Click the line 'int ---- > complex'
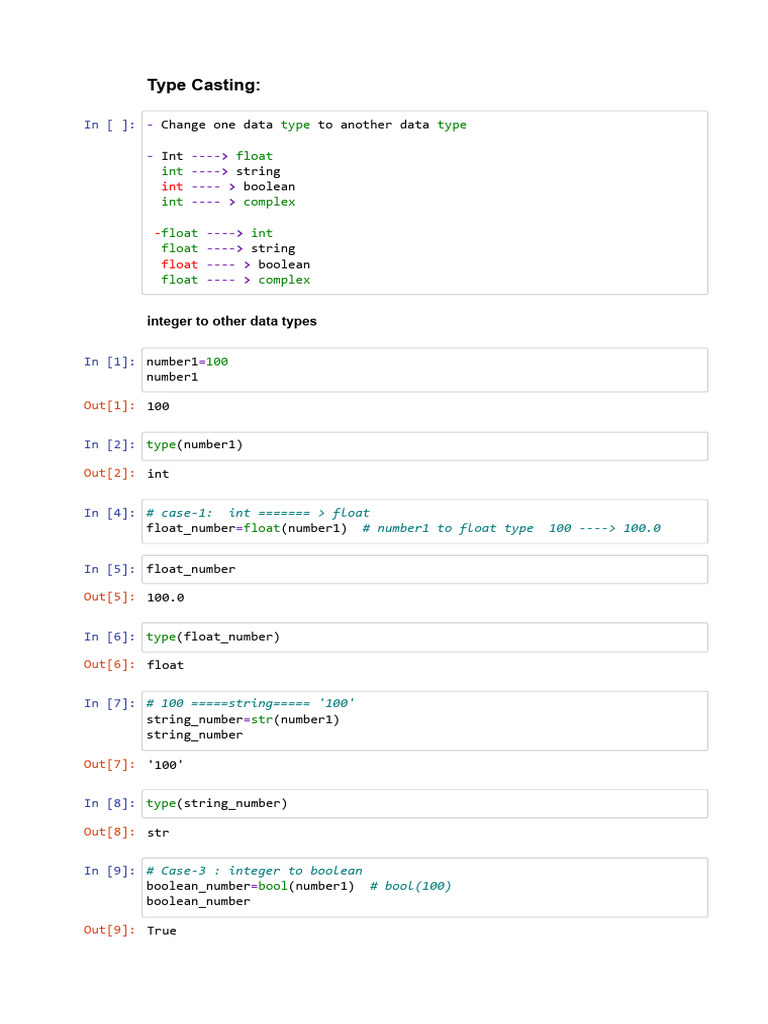 pyautogui.click(x=229, y=202)
